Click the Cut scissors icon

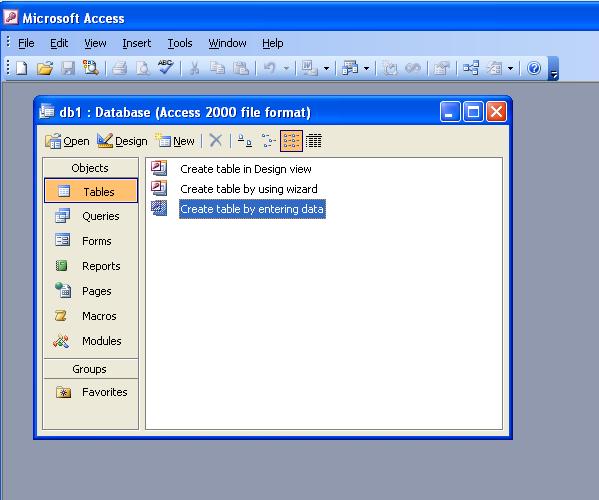click(194, 68)
